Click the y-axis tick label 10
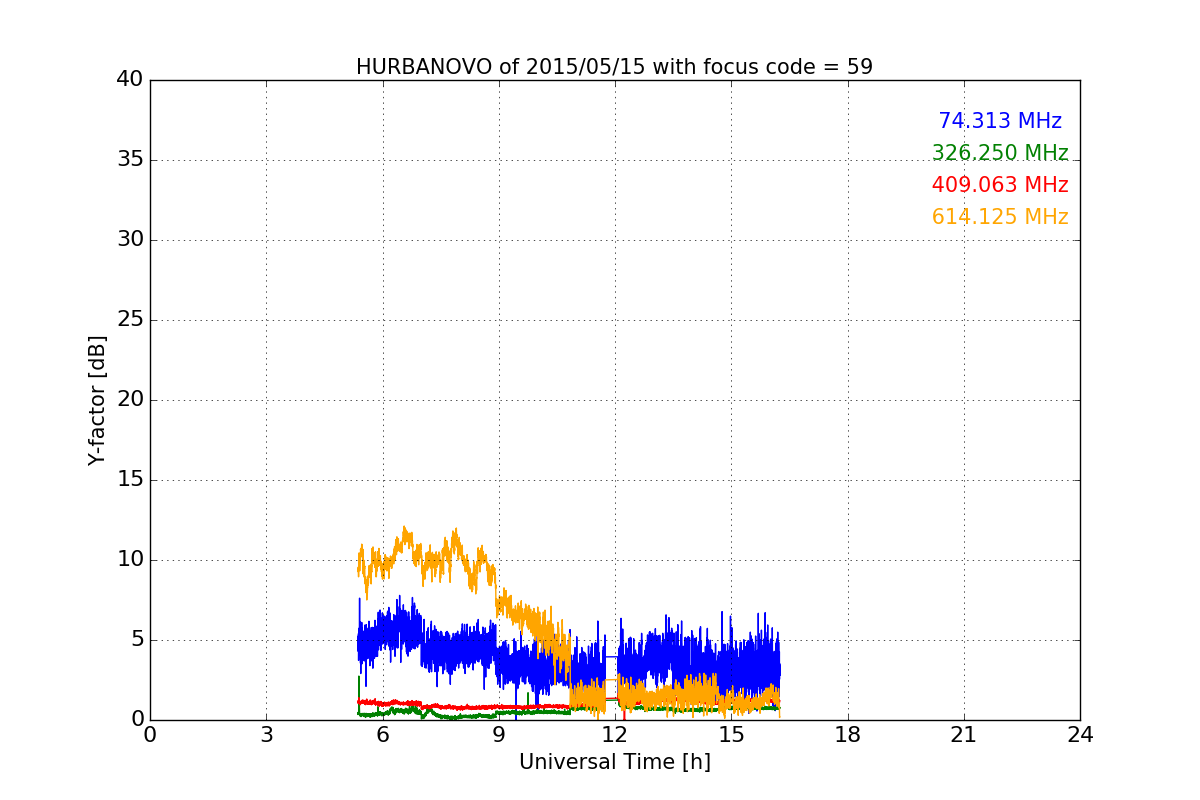This screenshot has width=1200, height=800. tap(130, 559)
